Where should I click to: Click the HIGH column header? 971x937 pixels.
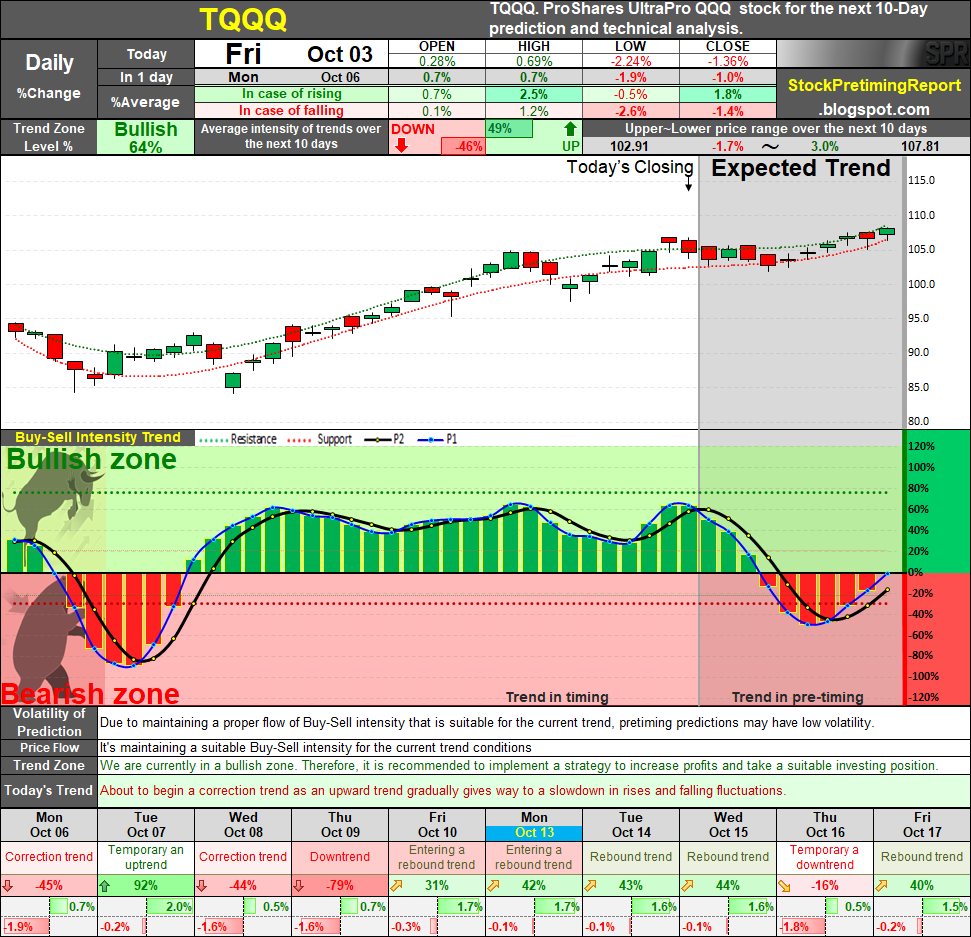pyautogui.click(x=534, y=46)
